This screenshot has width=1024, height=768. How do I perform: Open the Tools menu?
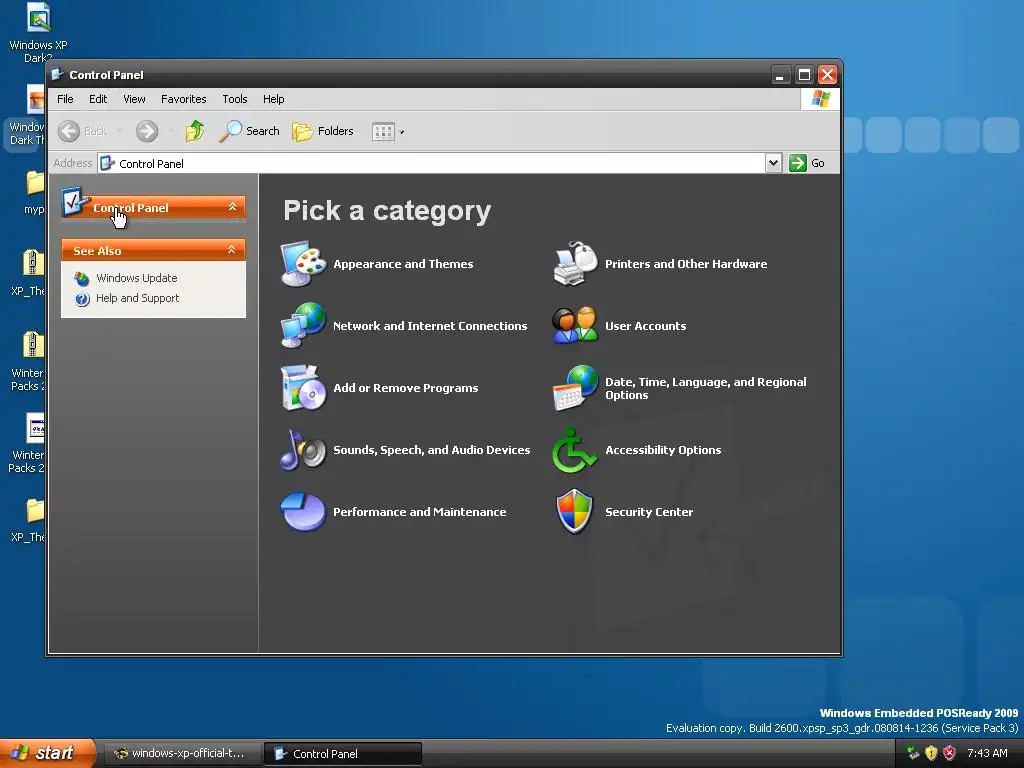(x=234, y=99)
